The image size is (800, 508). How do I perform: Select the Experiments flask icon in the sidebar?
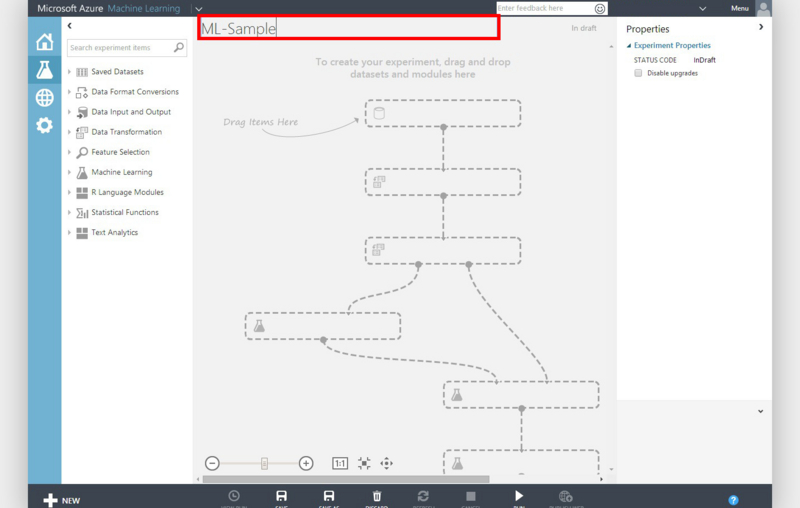click(x=44, y=69)
